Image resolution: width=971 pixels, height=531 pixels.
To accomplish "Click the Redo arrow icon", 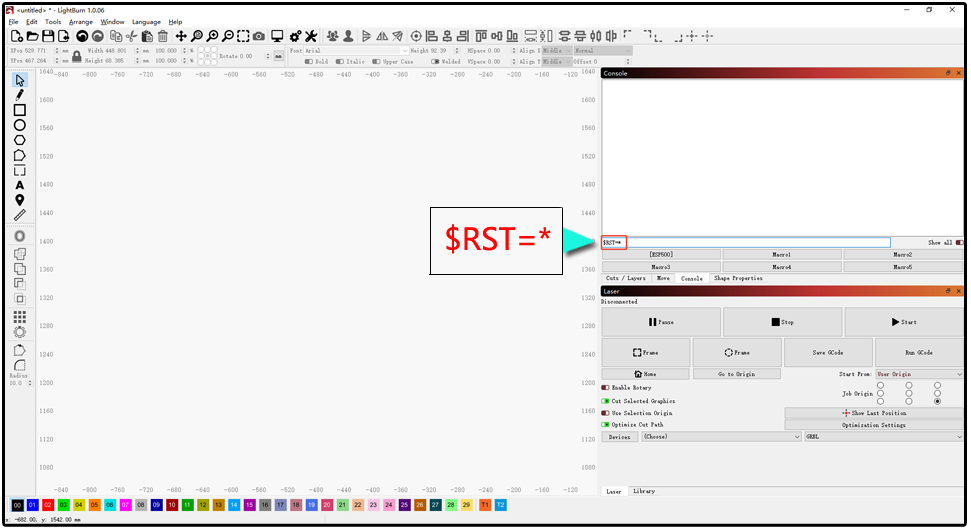I will [x=97, y=37].
